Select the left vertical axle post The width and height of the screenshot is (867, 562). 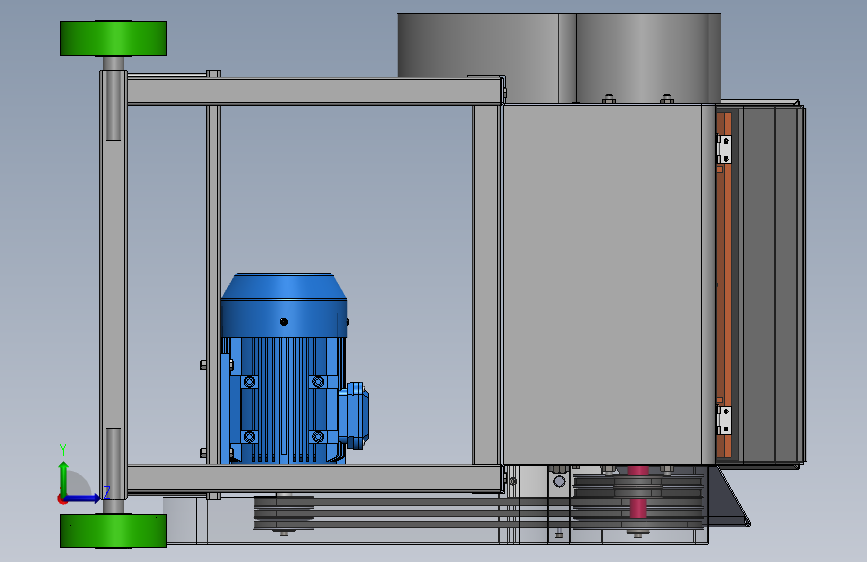[113, 285]
